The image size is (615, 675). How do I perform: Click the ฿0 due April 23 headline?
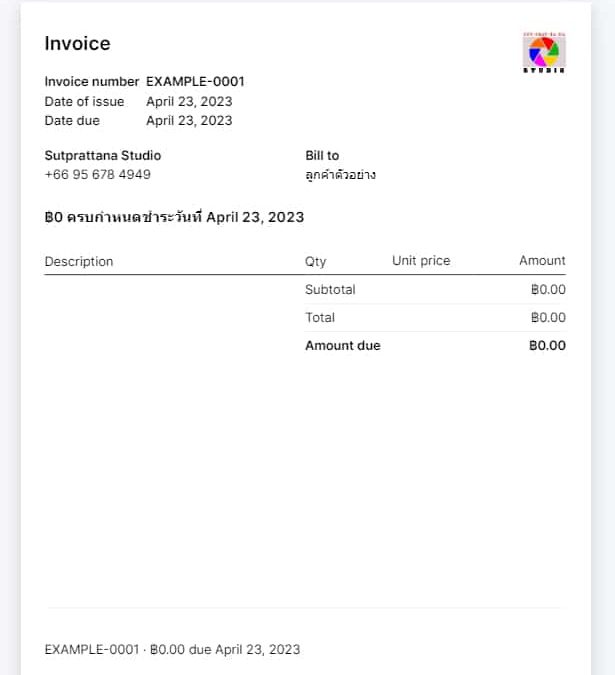174,217
